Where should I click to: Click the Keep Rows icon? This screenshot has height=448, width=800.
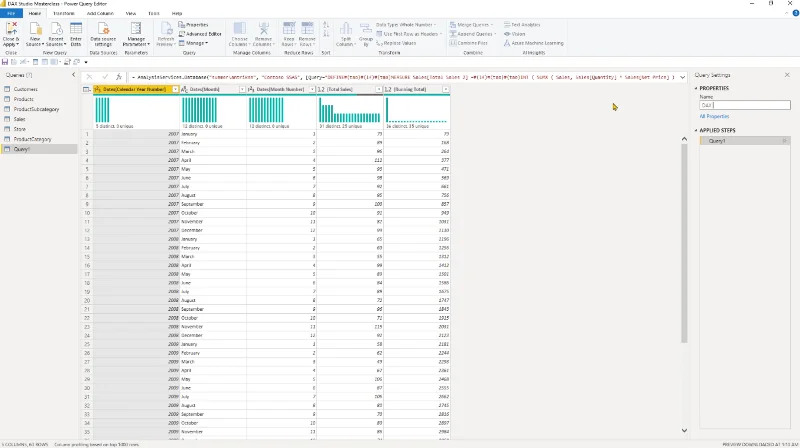point(289,29)
